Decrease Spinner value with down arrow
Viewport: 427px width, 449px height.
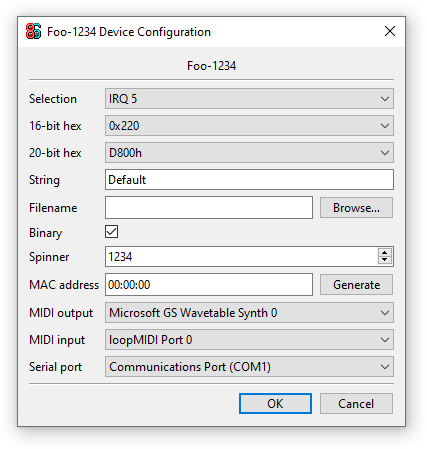pos(385,260)
